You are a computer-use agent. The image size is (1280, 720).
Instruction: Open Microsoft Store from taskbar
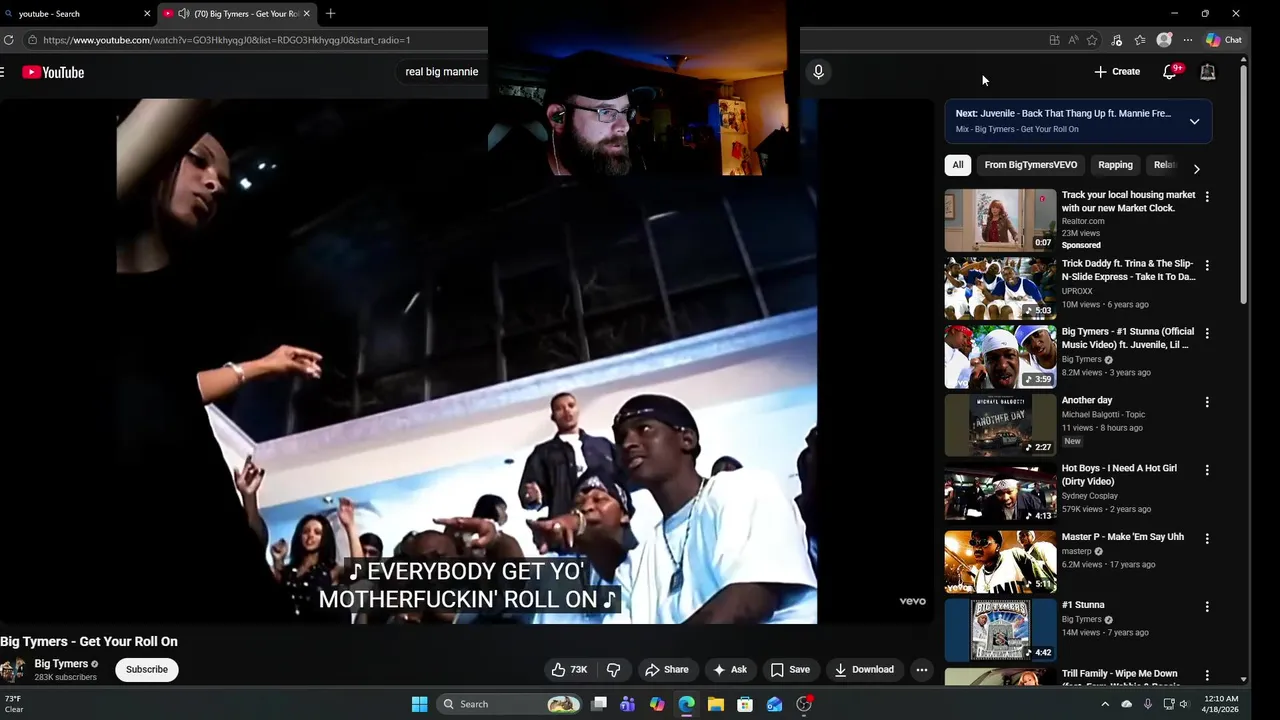pyautogui.click(x=745, y=704)
